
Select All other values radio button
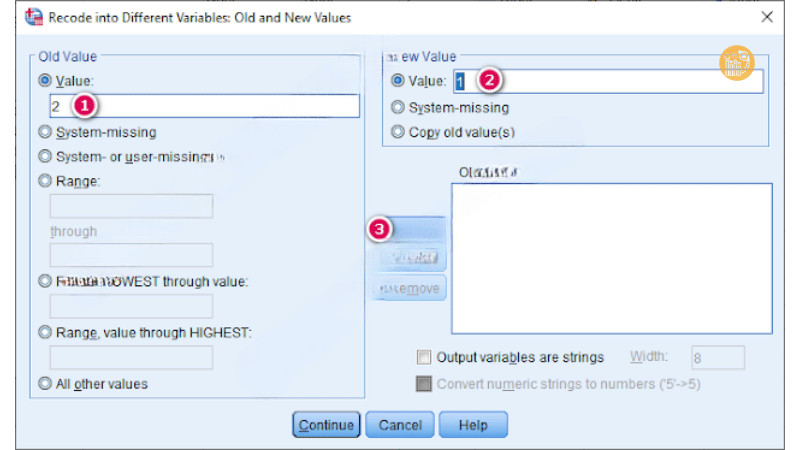(44, 383)
